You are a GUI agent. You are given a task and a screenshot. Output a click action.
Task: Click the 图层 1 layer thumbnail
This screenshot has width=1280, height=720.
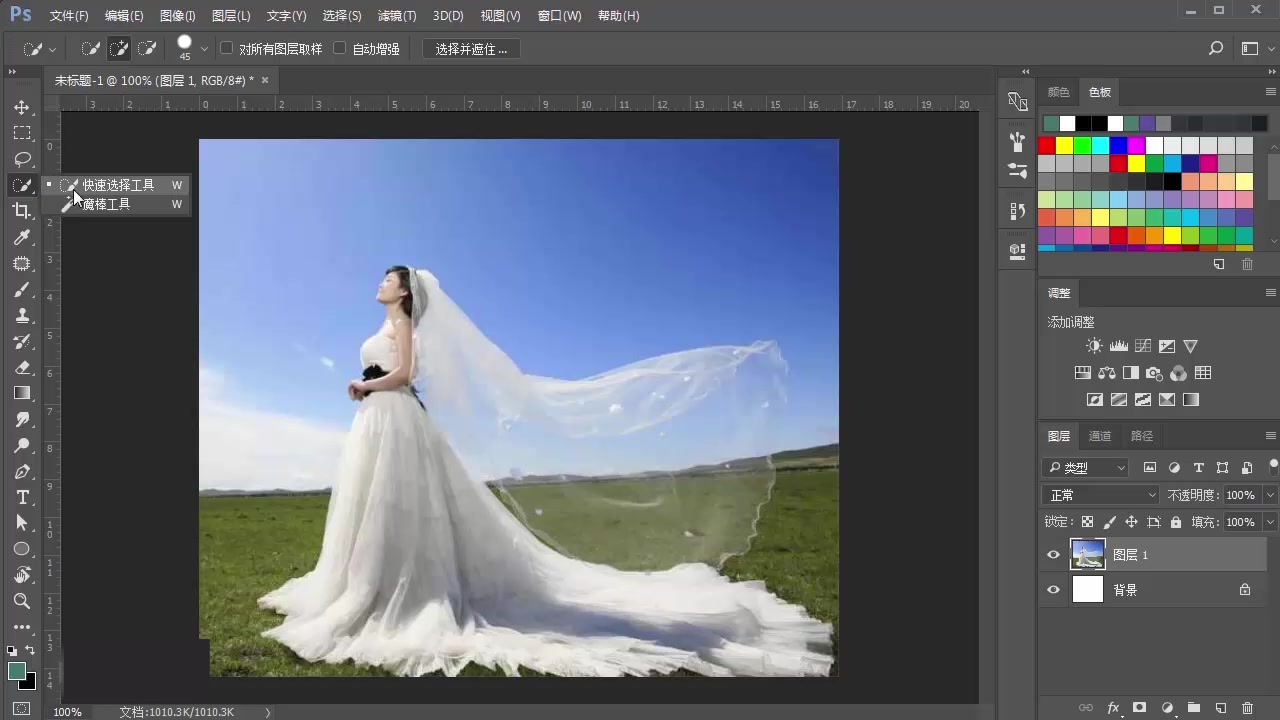click(x=1088, y=554)
